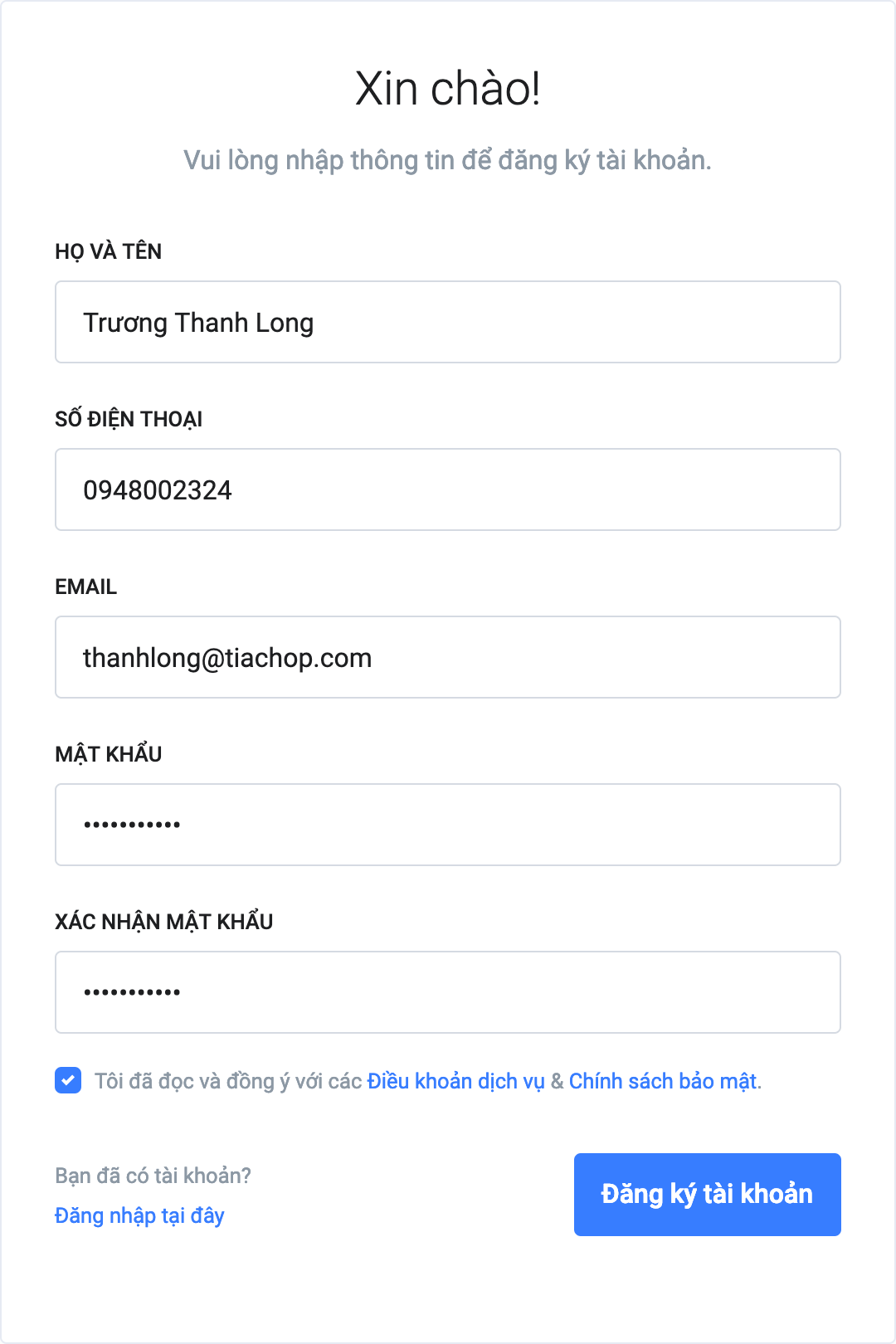This screenshot has width=896, height=1344.
Task: Open the Chính sách bảo mật link
Action: pyautogui.click(x=663, y=1081)
